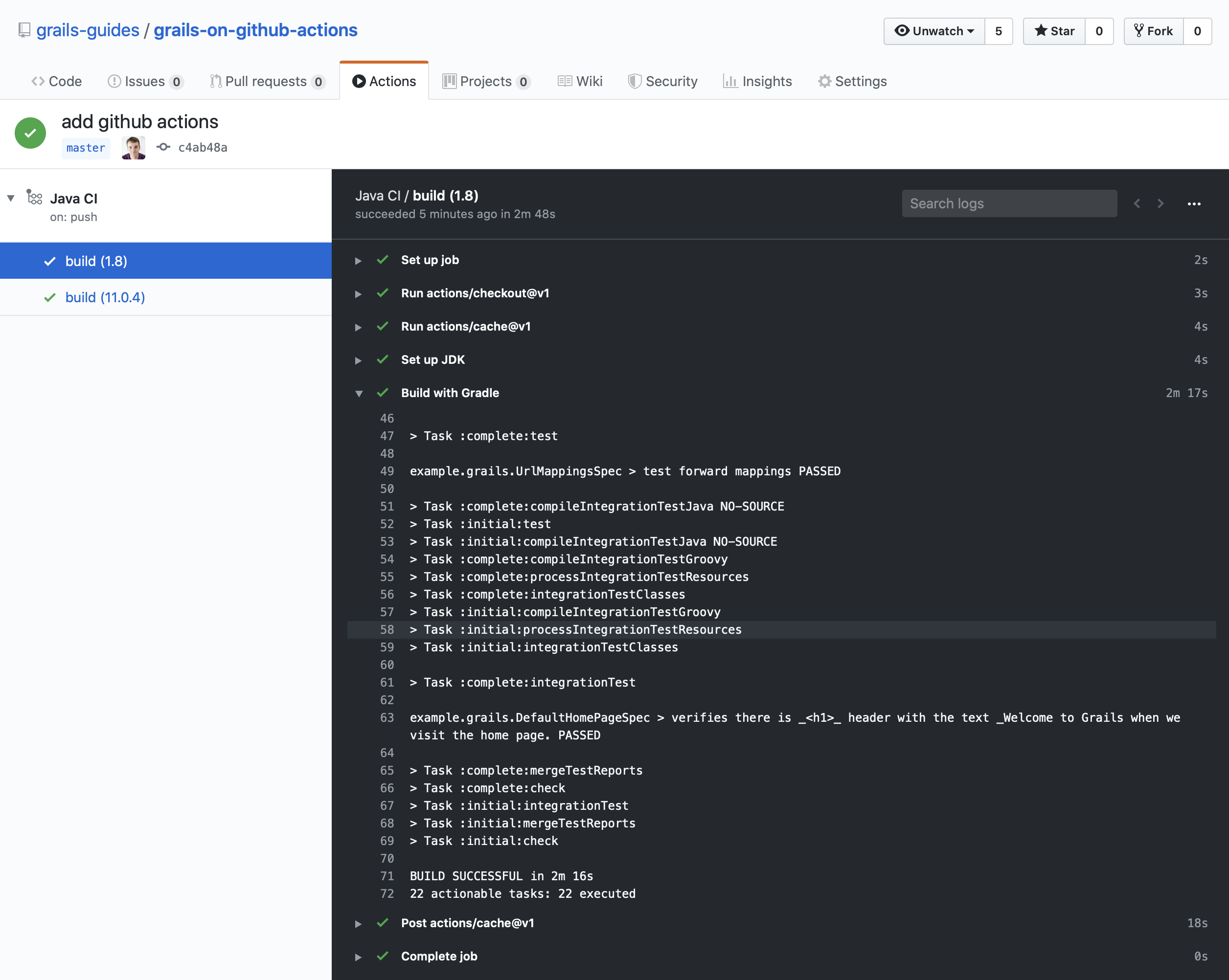The height and width of the screenshot is (980, 1229).
Task: Click the Set up job green checkmark
Action: point(383,260)
